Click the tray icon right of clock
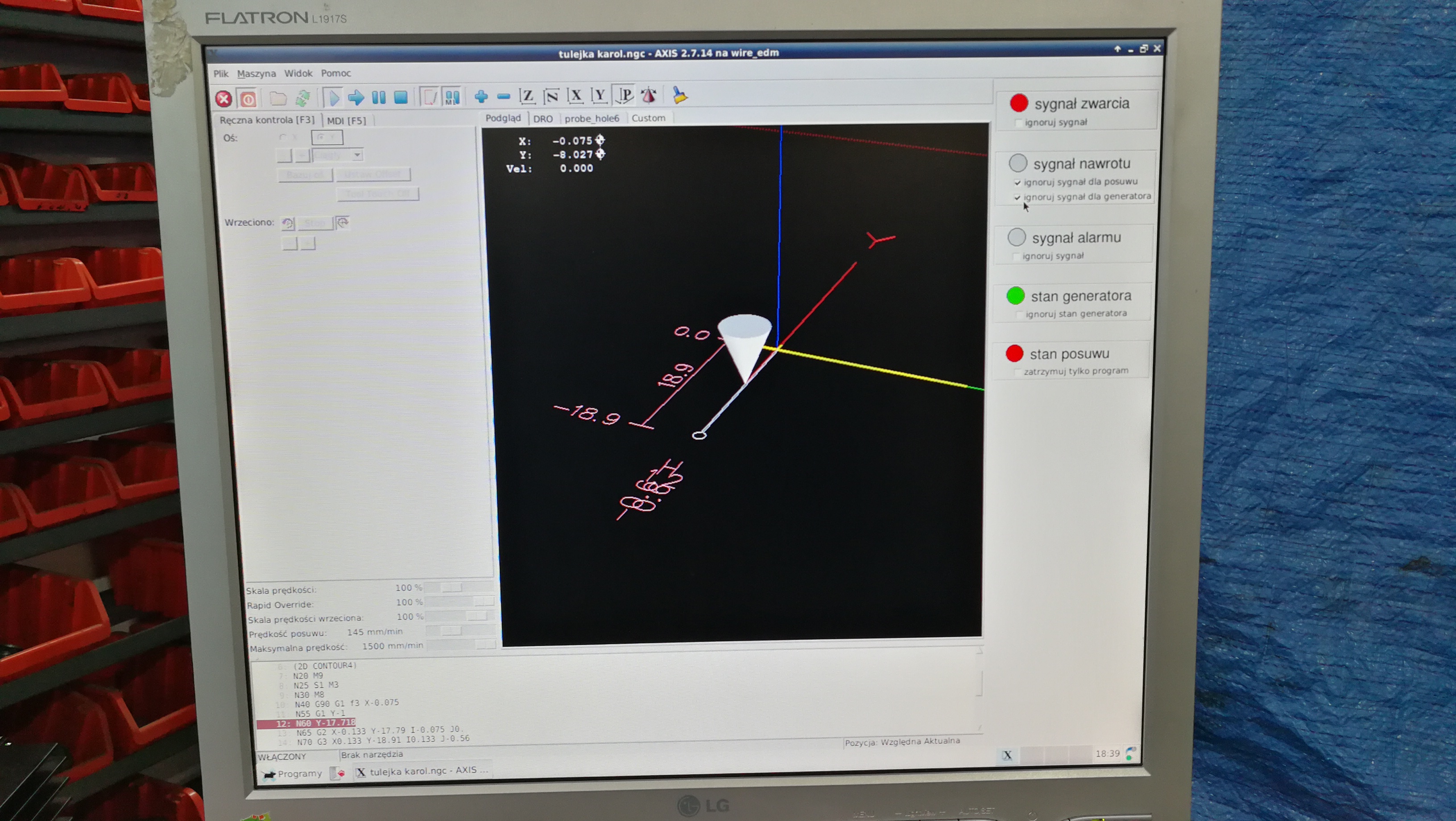The image size is (1456, 821). click(1130, 753)
